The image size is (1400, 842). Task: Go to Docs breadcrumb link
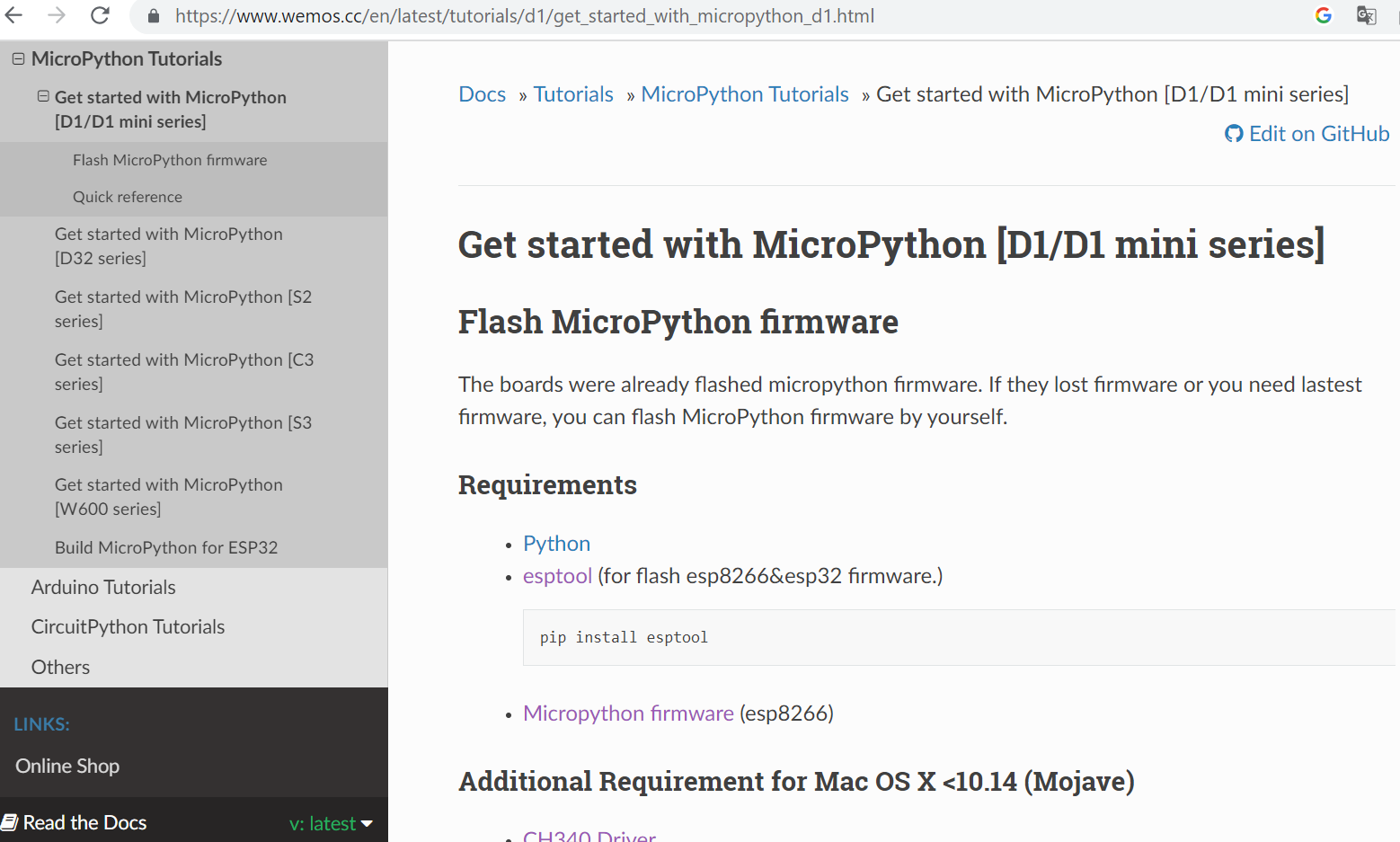[483, 94]
